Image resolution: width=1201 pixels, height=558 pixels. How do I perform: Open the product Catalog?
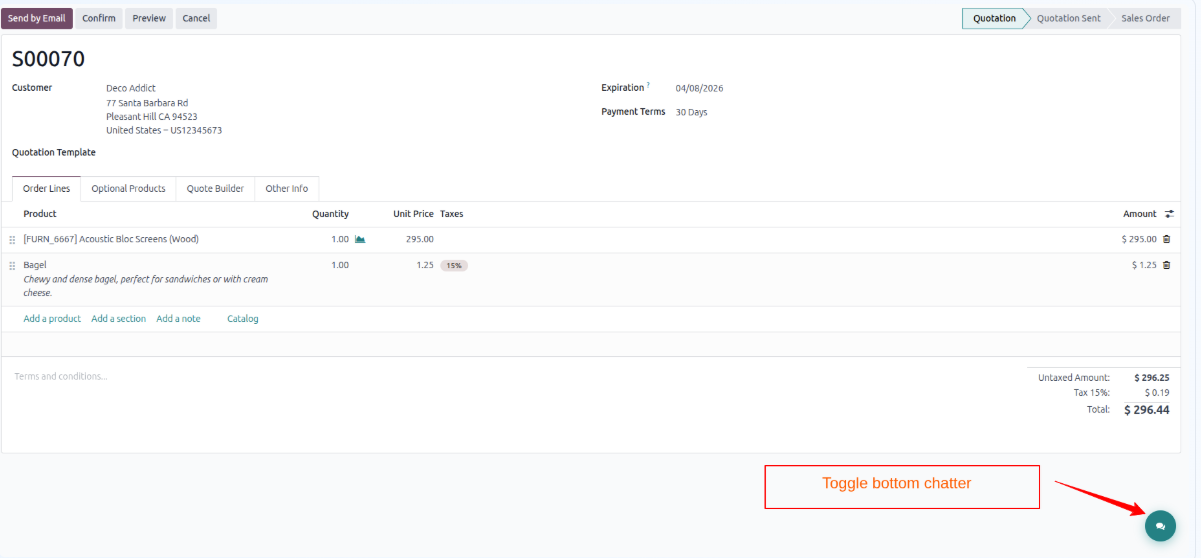(243, 319)
